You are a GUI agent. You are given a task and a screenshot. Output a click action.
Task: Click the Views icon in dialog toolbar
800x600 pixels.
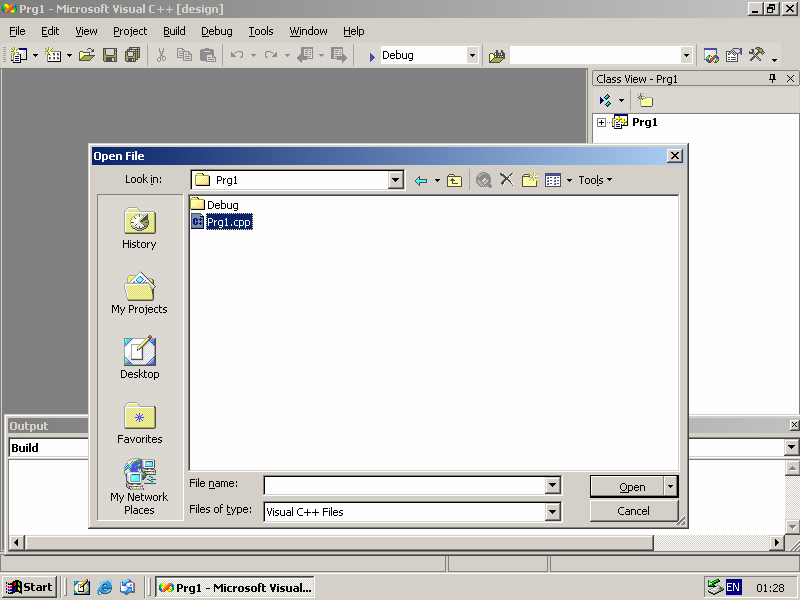(553, 180)
